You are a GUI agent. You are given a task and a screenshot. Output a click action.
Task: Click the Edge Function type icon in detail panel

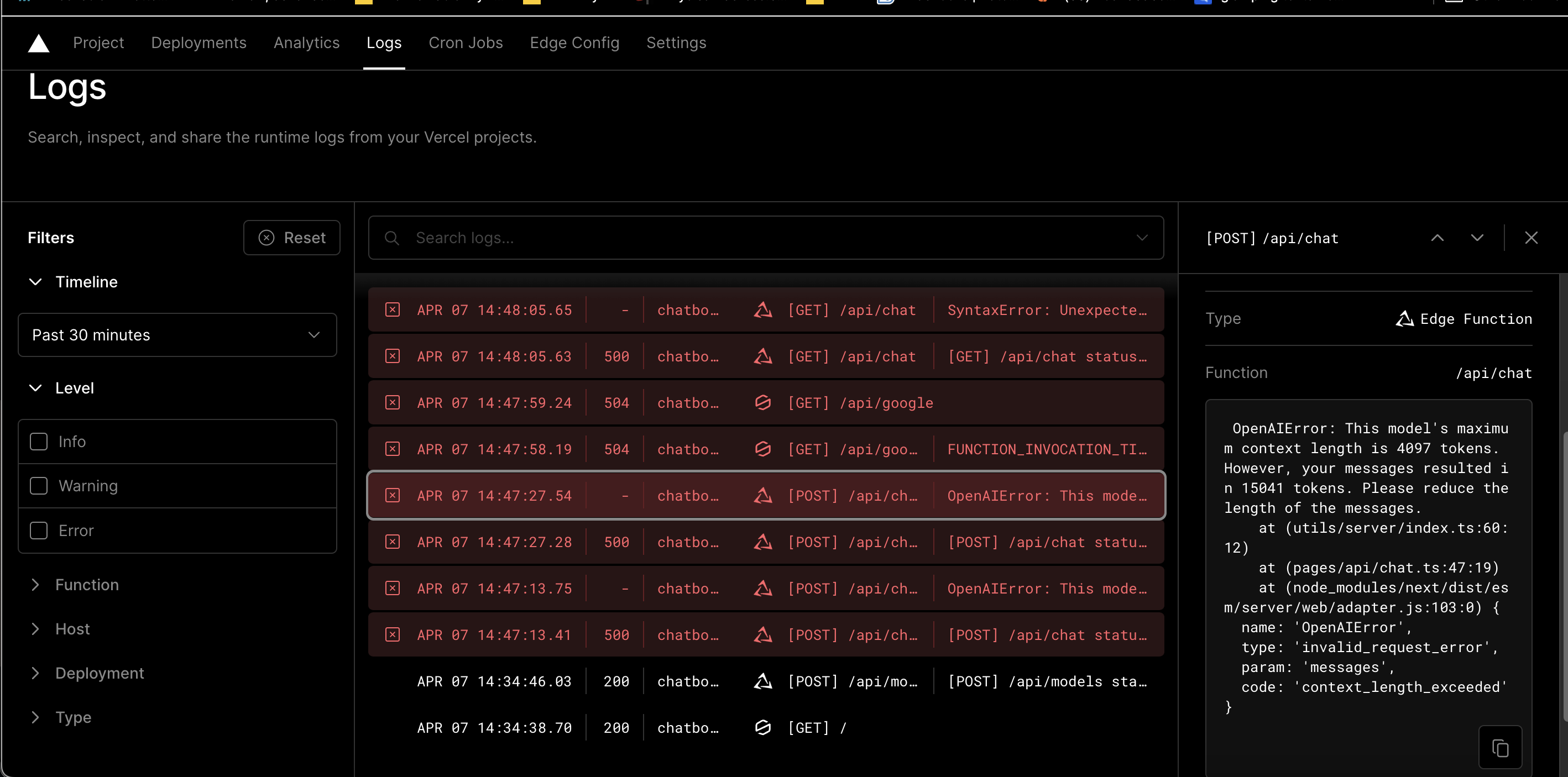(x=1404, y=318)
